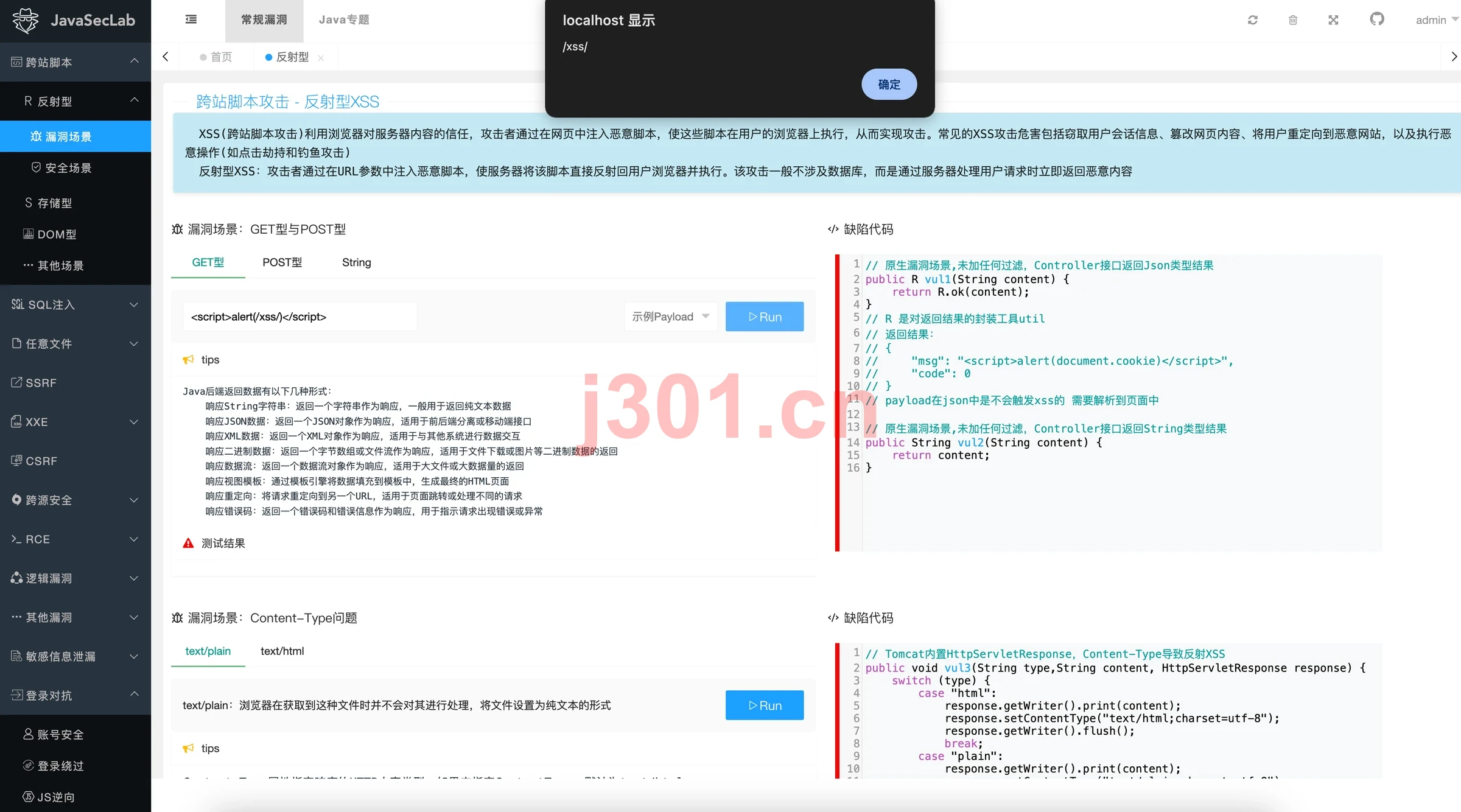Image resolution: width=1461 pixels, height=812 pixels.
Task: Click the 其他漏洞 ellipsis icon
Action: (x=16, y=617)
